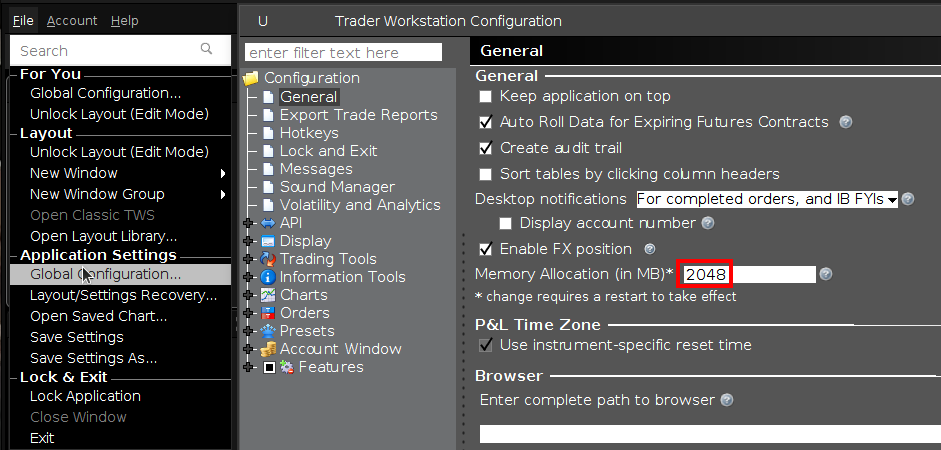941x450 pixels.
Task: Check the Display account number box
Action: 506,224
